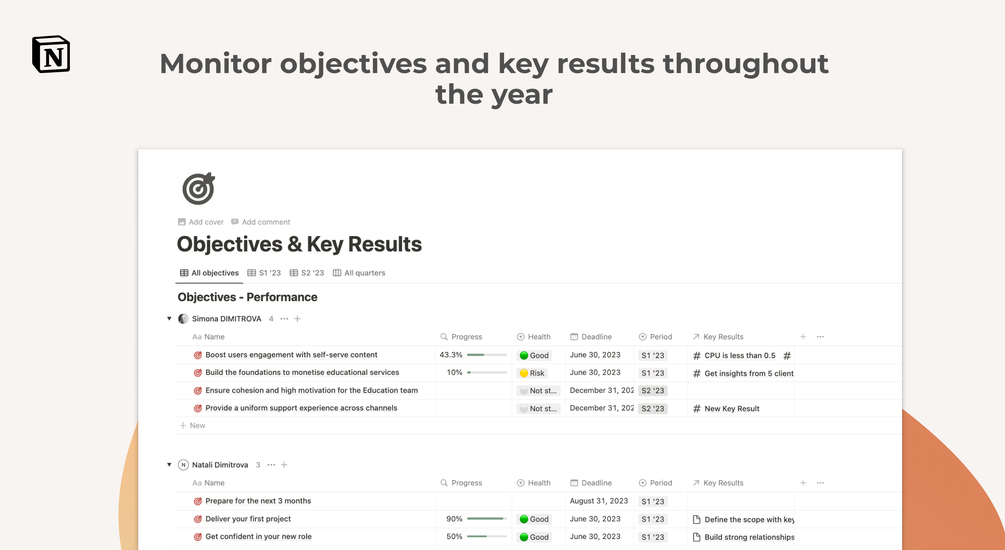Image resolution: width=1005 pixels, height=550 pixels.
Task: Collapse the Natali Dimitrova group
Action: click(x=169, y=465)
